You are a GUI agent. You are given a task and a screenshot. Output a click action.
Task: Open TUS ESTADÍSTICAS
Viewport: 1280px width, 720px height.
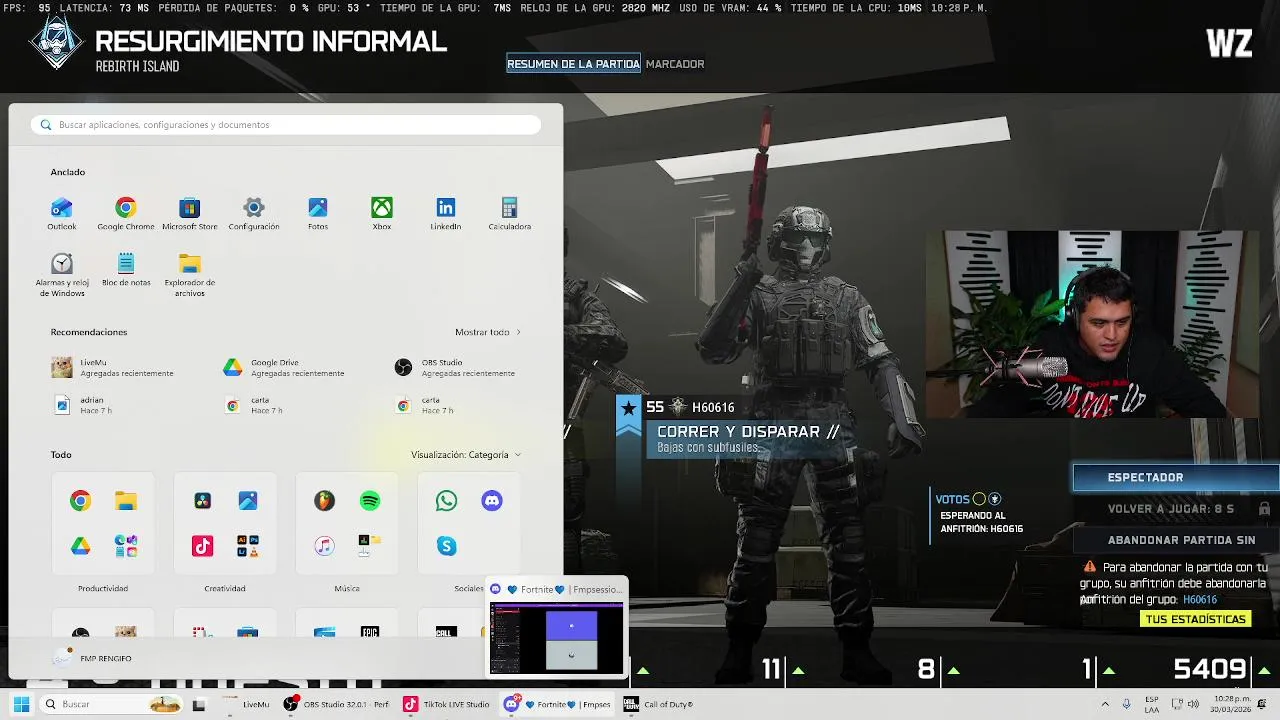tap(1196, 619)
